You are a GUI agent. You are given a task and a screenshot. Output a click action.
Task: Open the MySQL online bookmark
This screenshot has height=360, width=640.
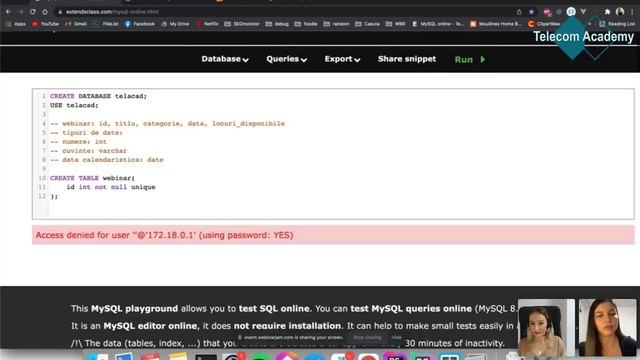point(438,24)
